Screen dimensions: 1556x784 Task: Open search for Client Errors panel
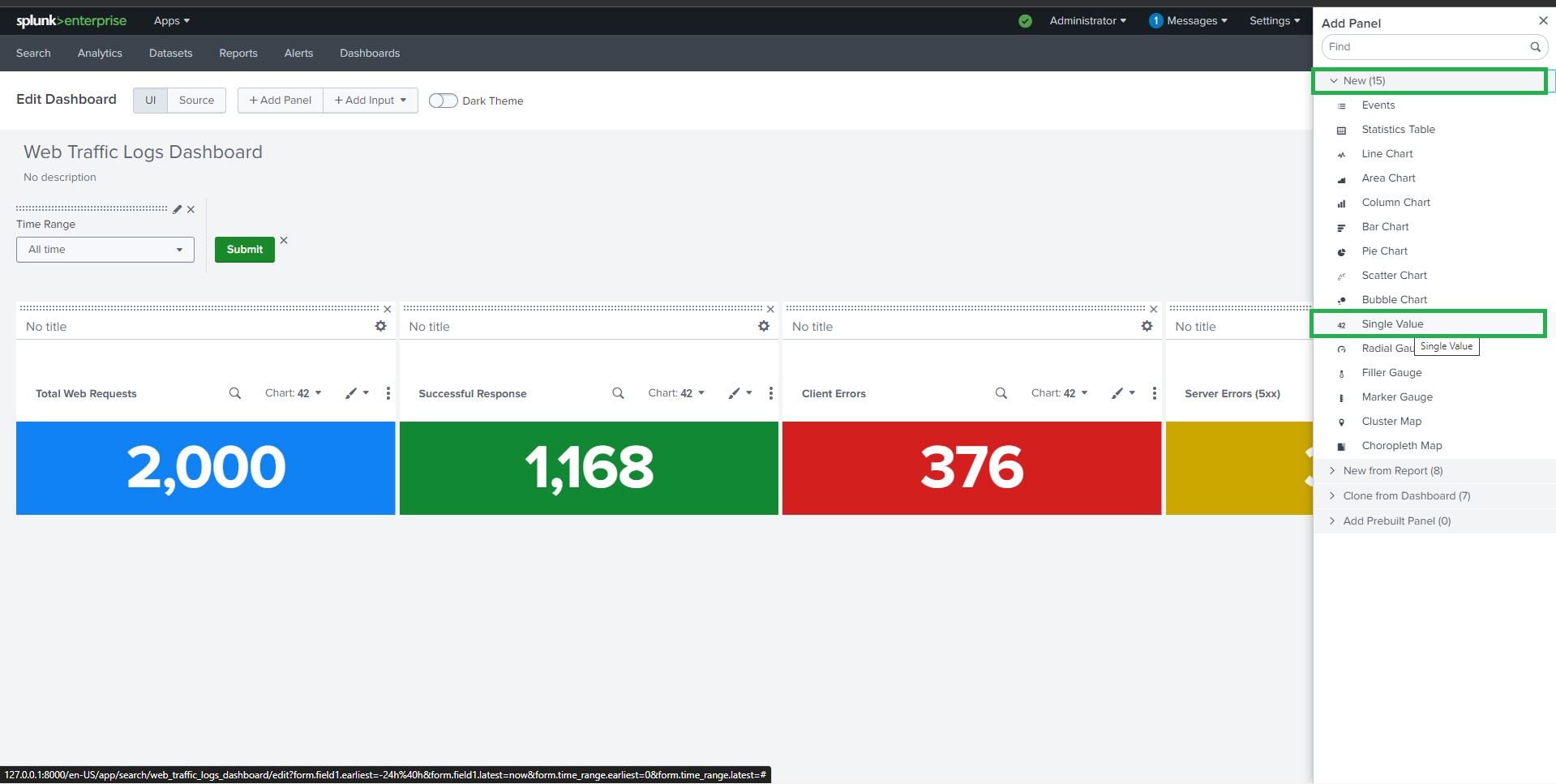(1001, 393)
